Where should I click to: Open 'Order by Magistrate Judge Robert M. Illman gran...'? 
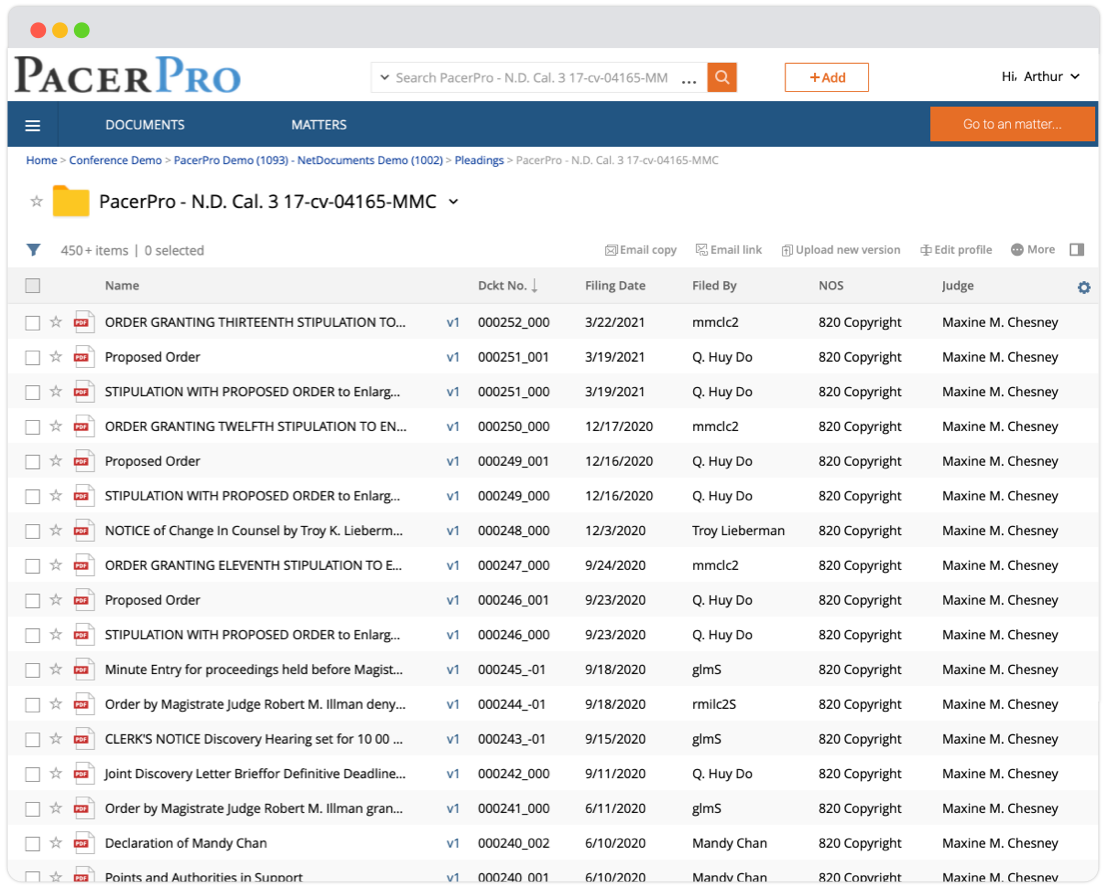[x=254, y=809]
